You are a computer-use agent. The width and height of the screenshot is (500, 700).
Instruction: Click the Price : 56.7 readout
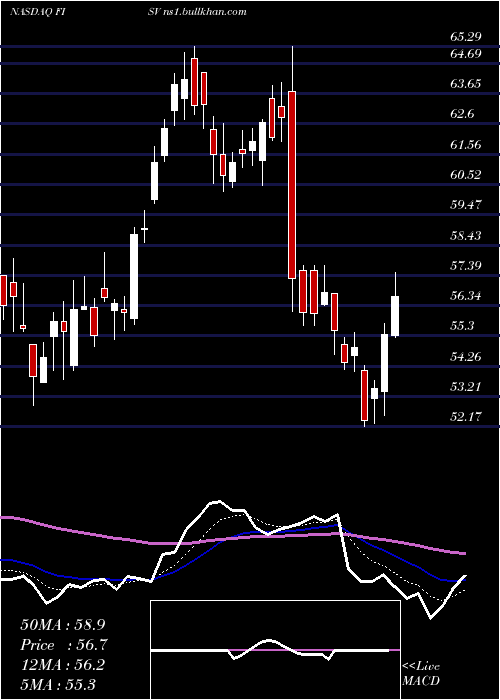point(64,645)
